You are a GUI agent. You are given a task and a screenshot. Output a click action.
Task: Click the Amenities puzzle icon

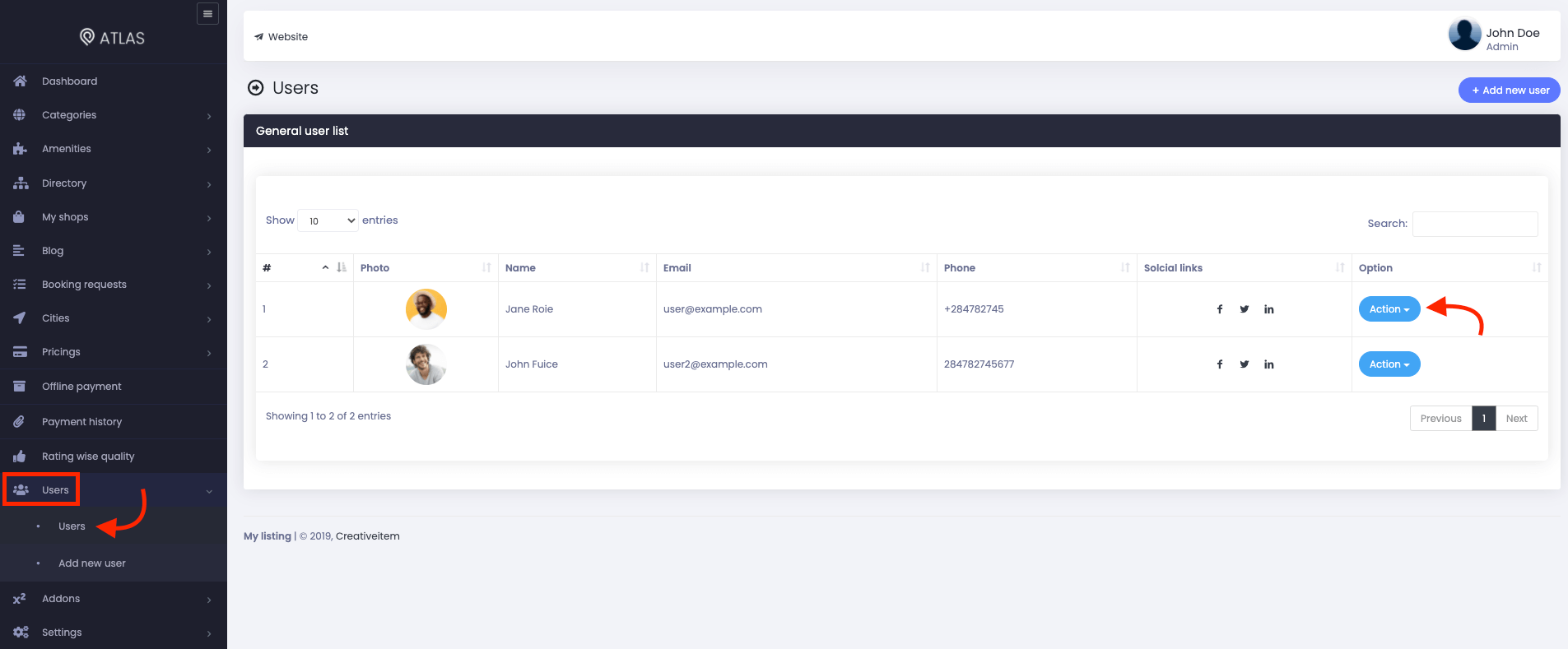click(20, 149)
